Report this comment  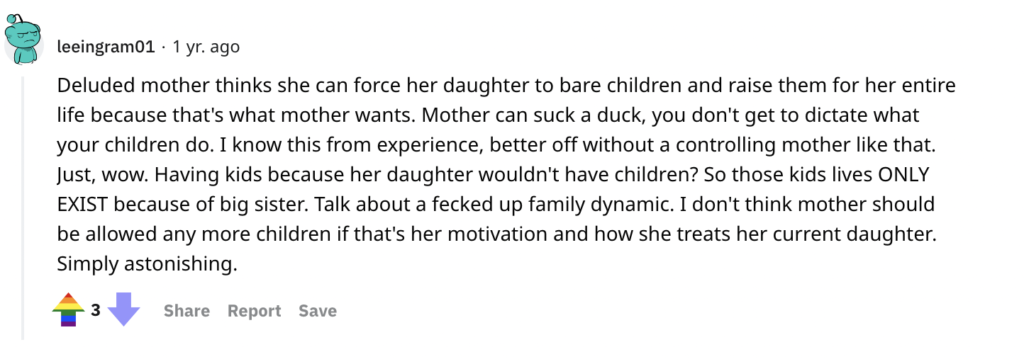click(x=254, y=311)
